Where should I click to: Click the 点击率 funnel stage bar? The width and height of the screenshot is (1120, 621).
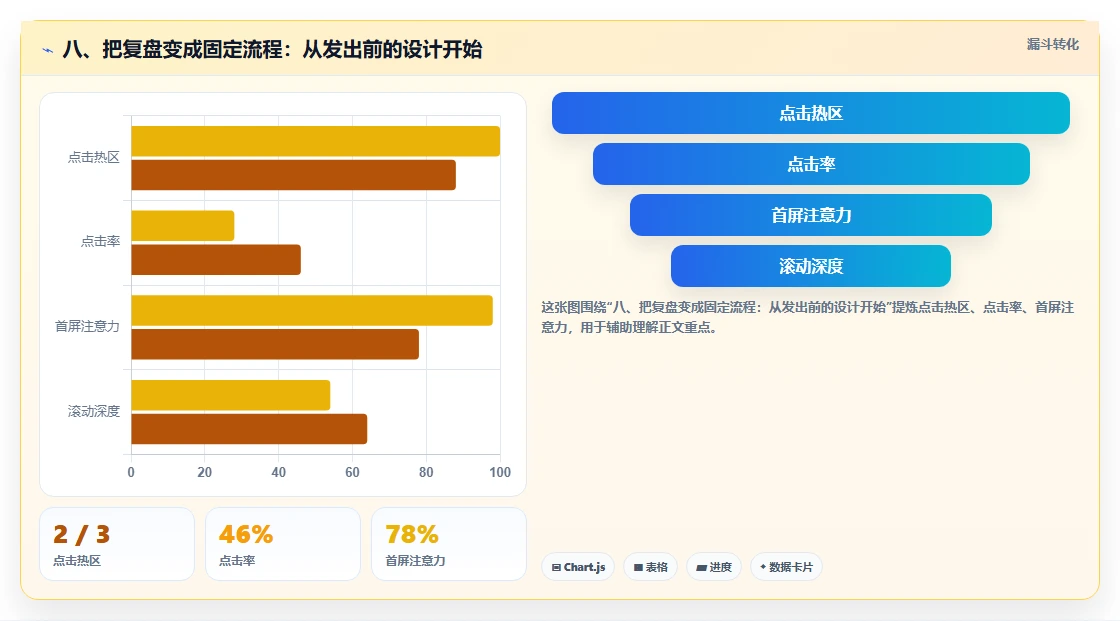pos(811,164)
